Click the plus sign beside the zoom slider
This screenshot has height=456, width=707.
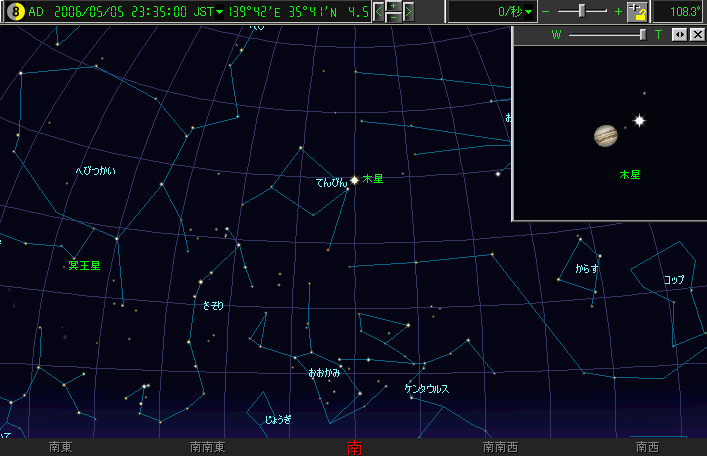618,12
